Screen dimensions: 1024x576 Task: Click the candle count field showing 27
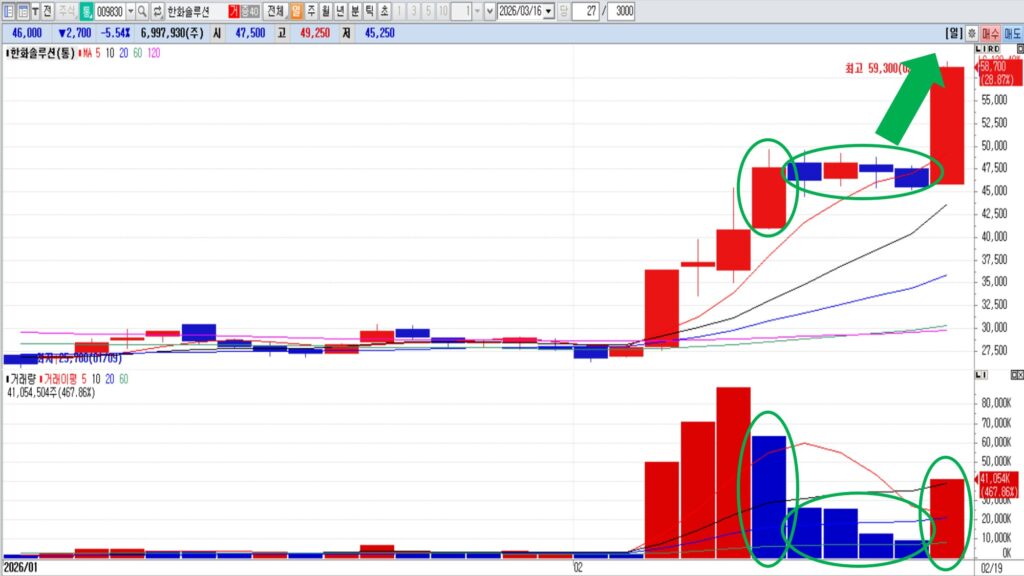point(584,11)
